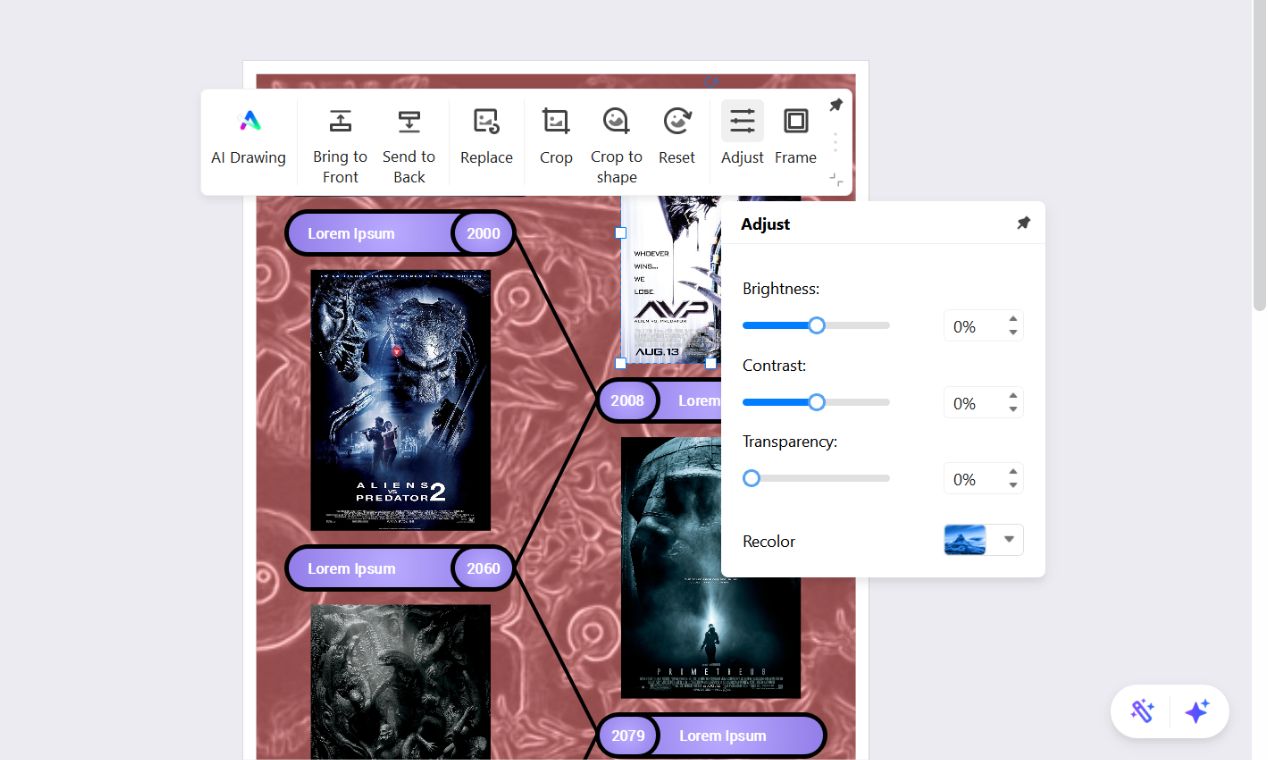Decrease Transparency with the down arrow
The image size is (1268, 760).
click(1013, 486)
